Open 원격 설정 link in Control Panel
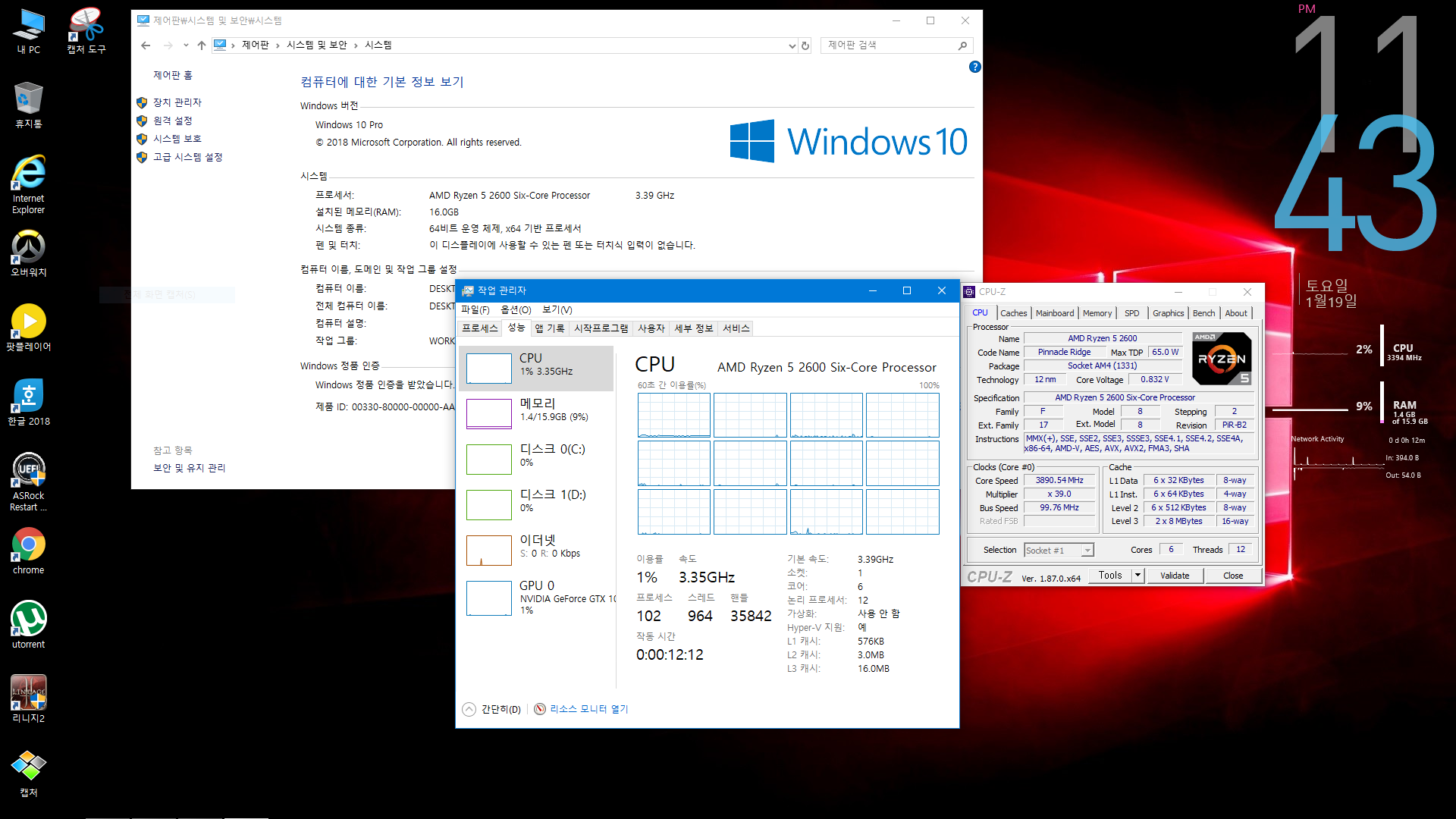This screenshot has height=819, width=1456. [x=173, y=121]
